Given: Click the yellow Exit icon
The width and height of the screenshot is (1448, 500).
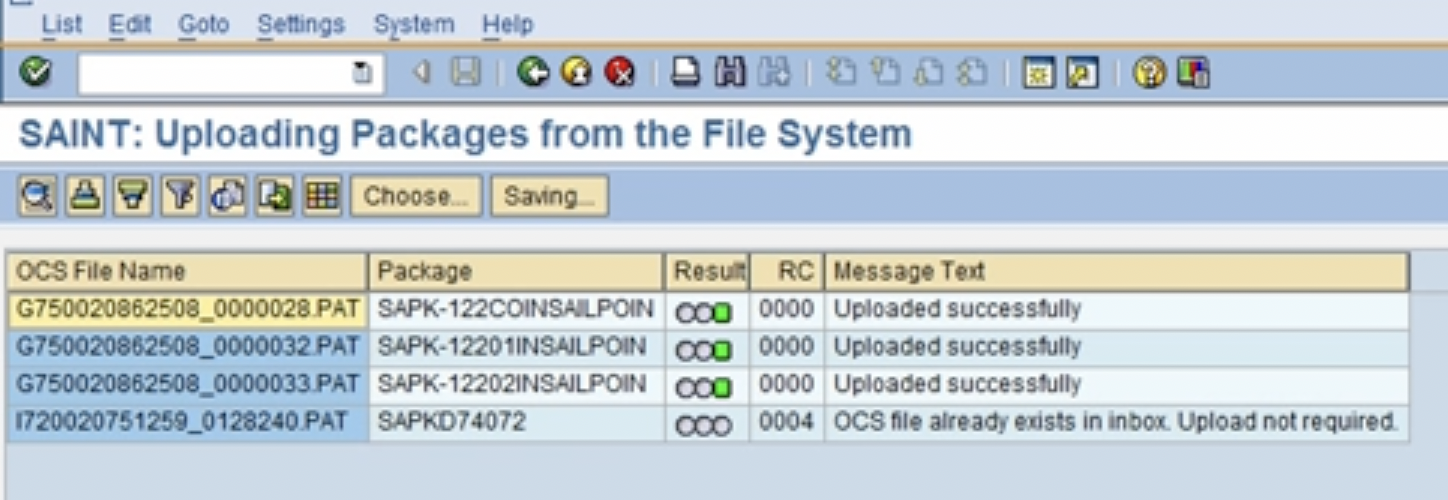Looking at the screenshot, I should pyautogui.click(x=576, y=73).
